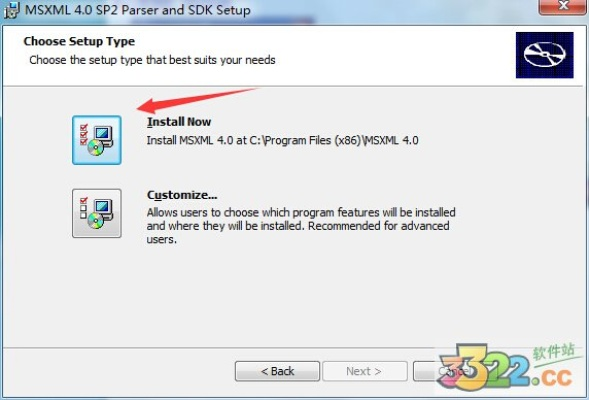This screenshot has height=400, width=589.
Task: Click the window title 'MSXML 4.0 SP2 Parser and SDK Setup'
Action: [x=137, y=10]
